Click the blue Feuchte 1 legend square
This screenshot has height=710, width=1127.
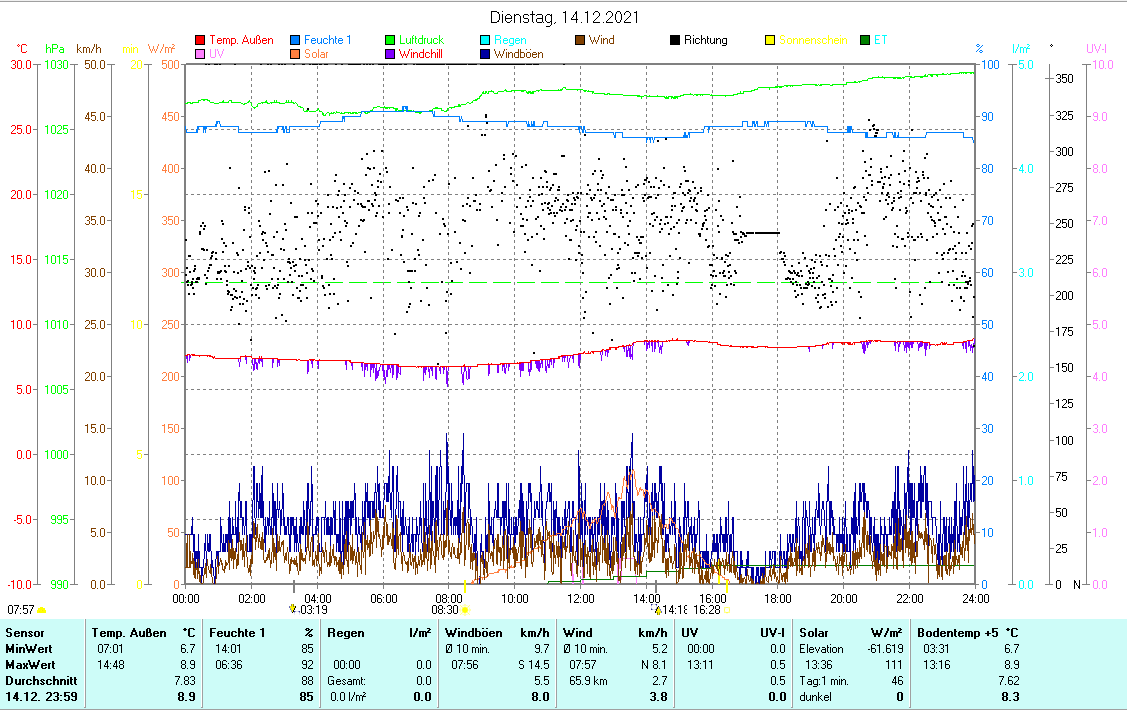click(x=294, y=41)
